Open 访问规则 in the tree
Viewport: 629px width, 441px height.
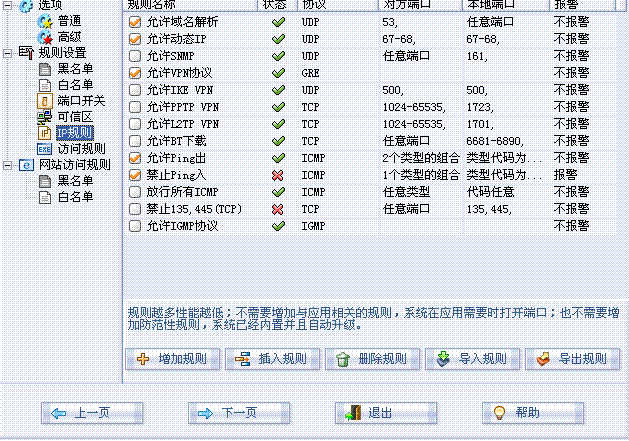81,149
